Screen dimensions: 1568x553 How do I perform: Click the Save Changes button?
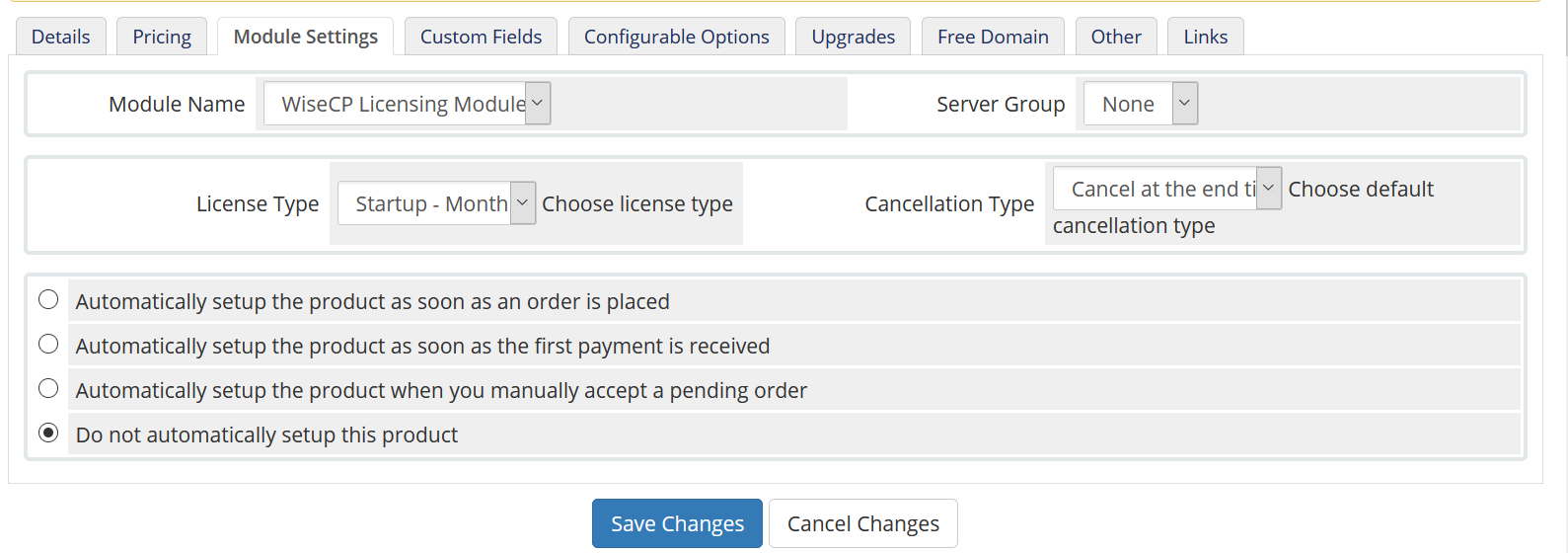click(677, 523)
